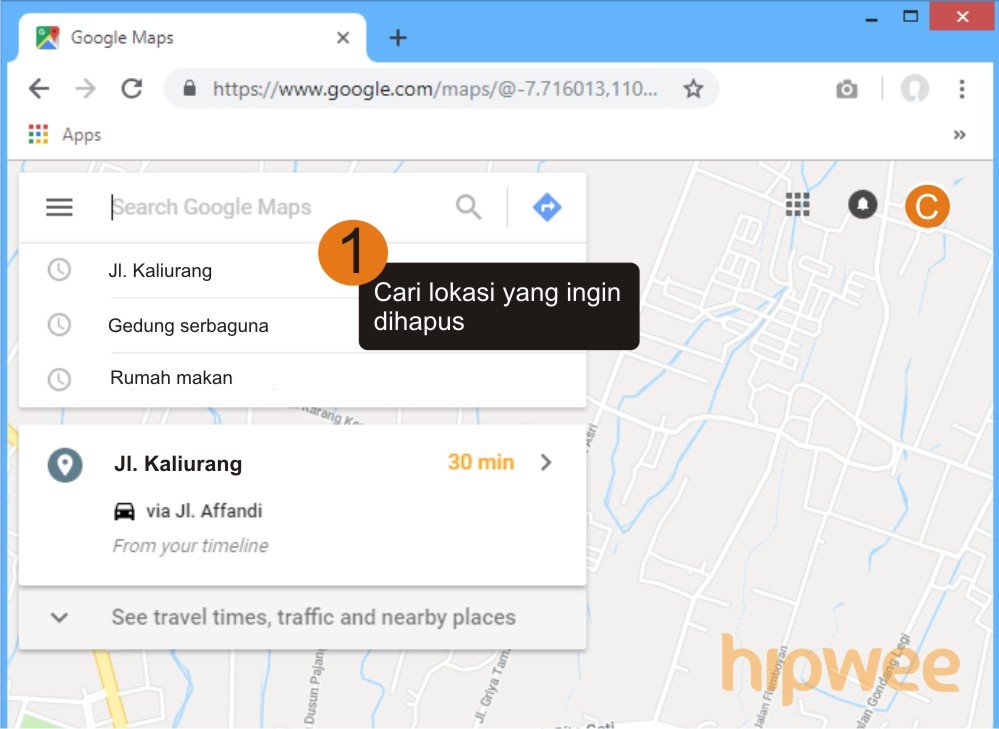Image resolution: width=999 pixels, height=729 pixels.
Task: Select Rumah makan from search history
Action: click(170, 377)
